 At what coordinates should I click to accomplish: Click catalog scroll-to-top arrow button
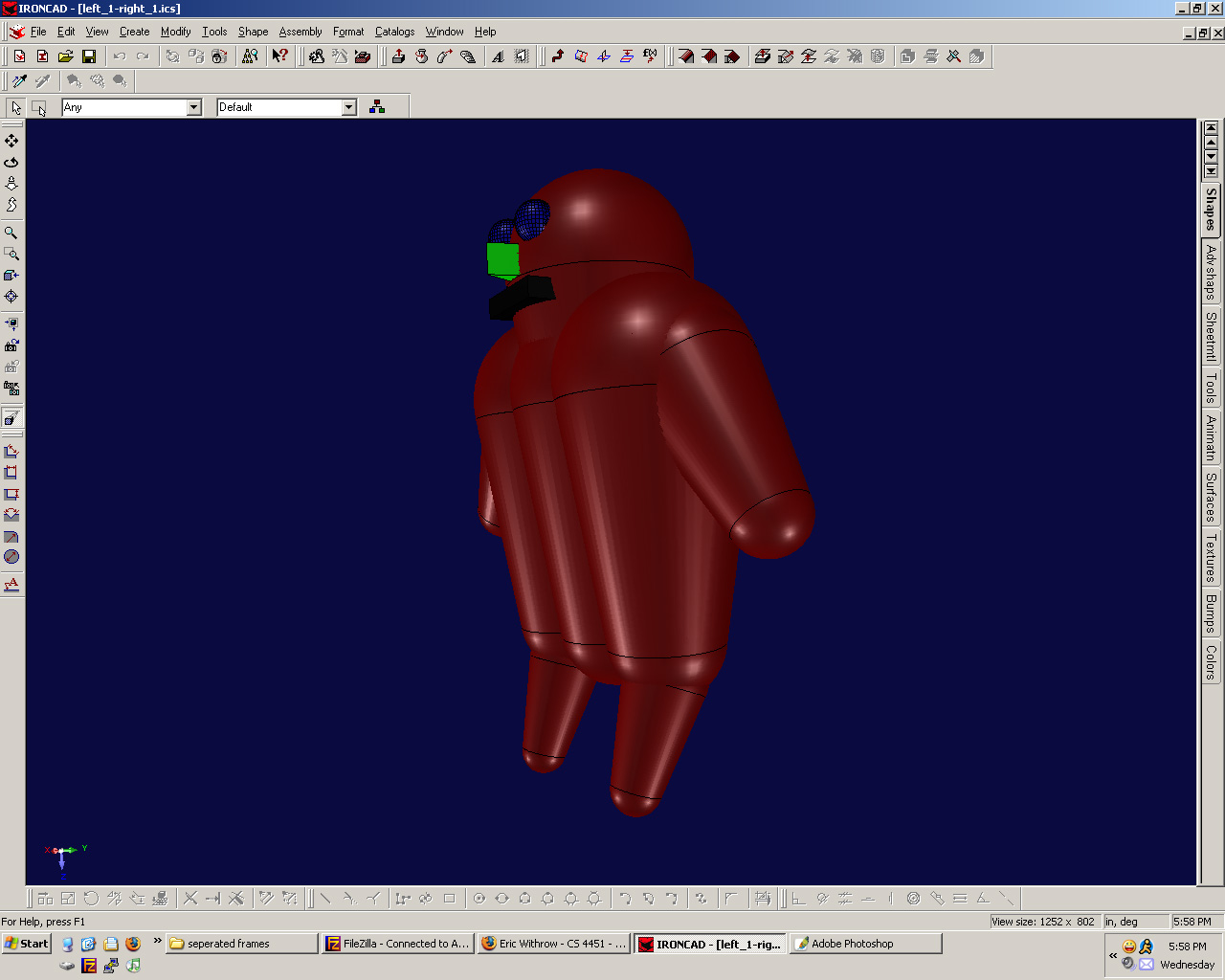point(1211,128)
